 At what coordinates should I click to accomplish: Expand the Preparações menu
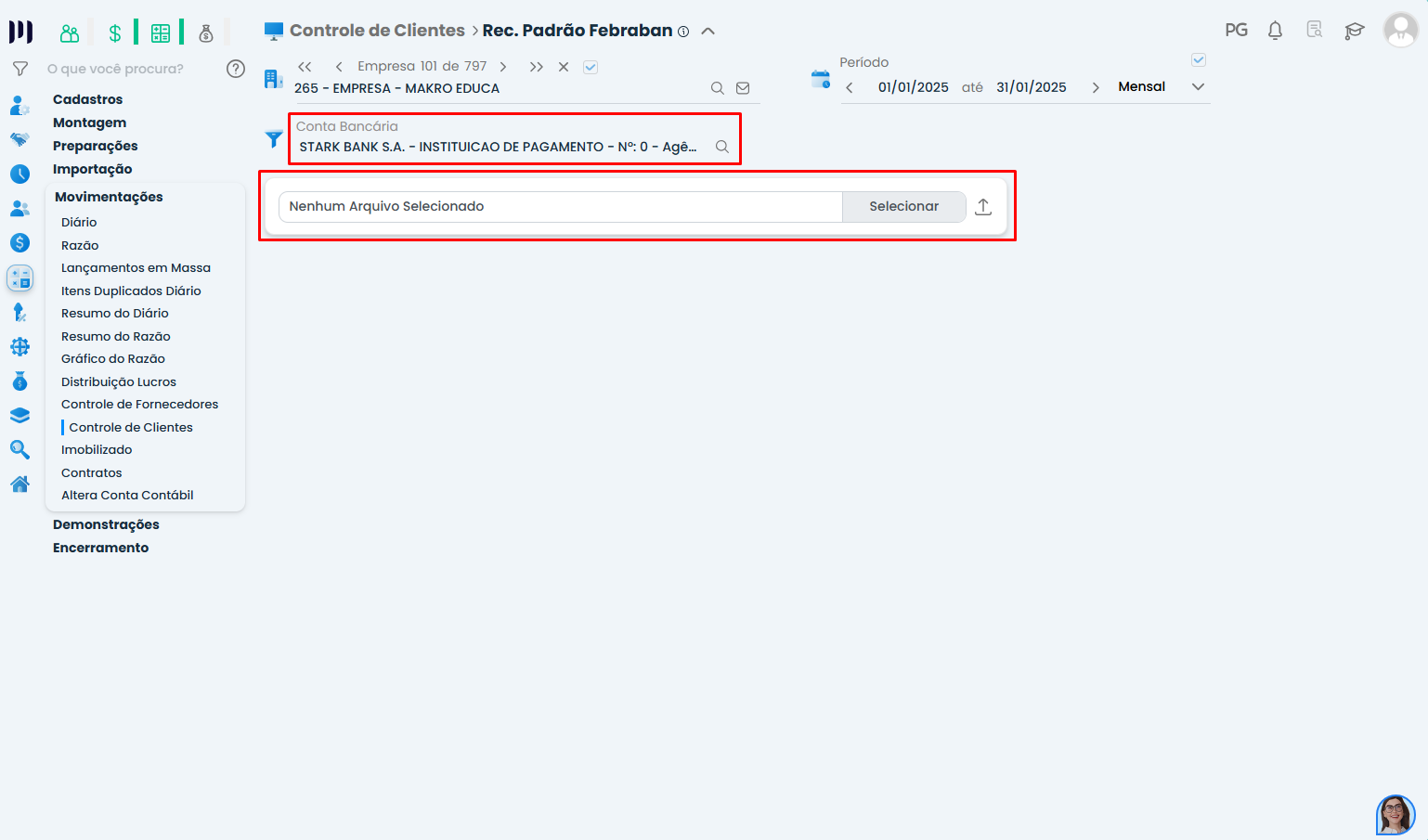pos(95,146)
